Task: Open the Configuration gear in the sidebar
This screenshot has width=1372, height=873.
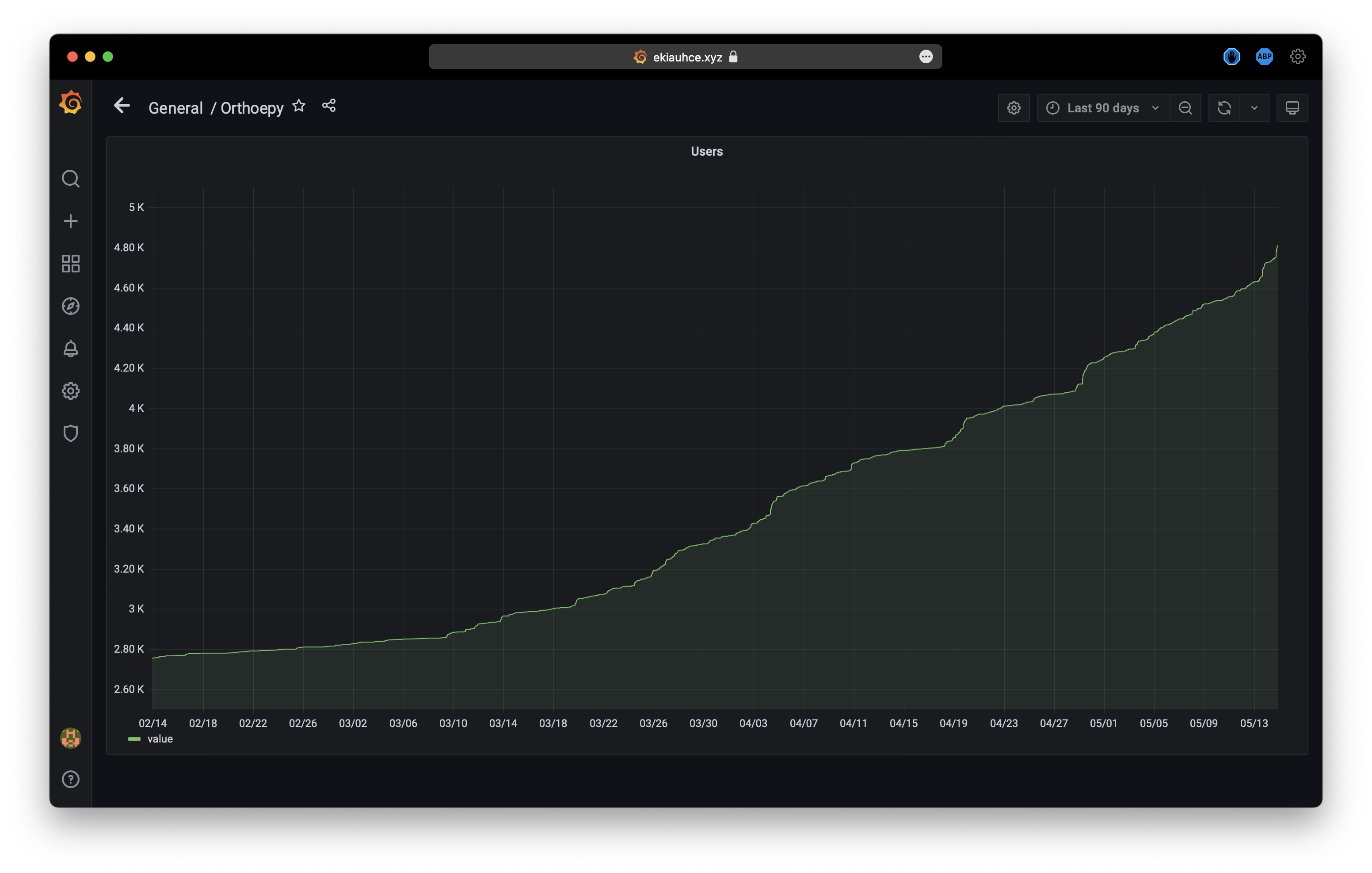Action: [x=71, y=391]
